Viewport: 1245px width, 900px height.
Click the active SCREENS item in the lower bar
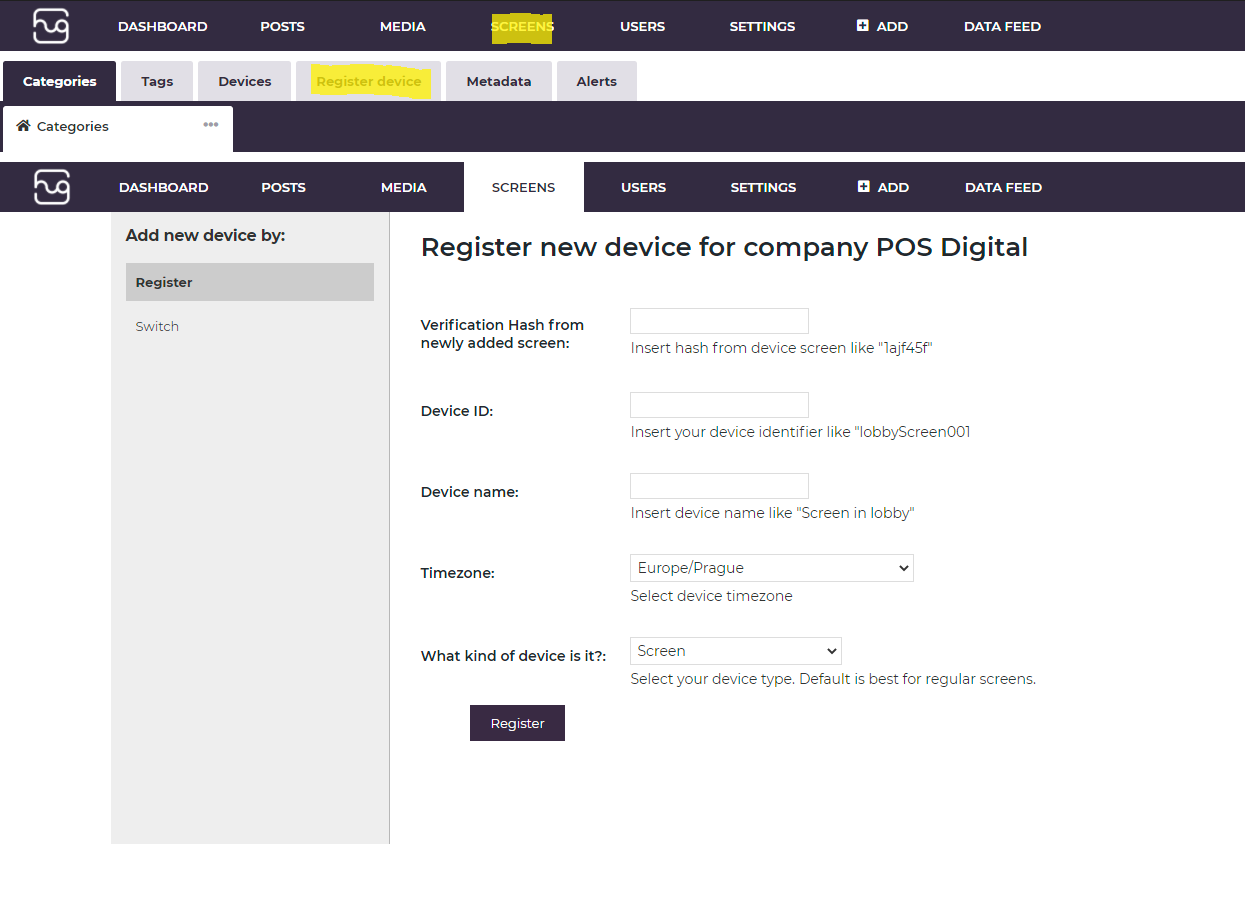[x=524, y=187]
